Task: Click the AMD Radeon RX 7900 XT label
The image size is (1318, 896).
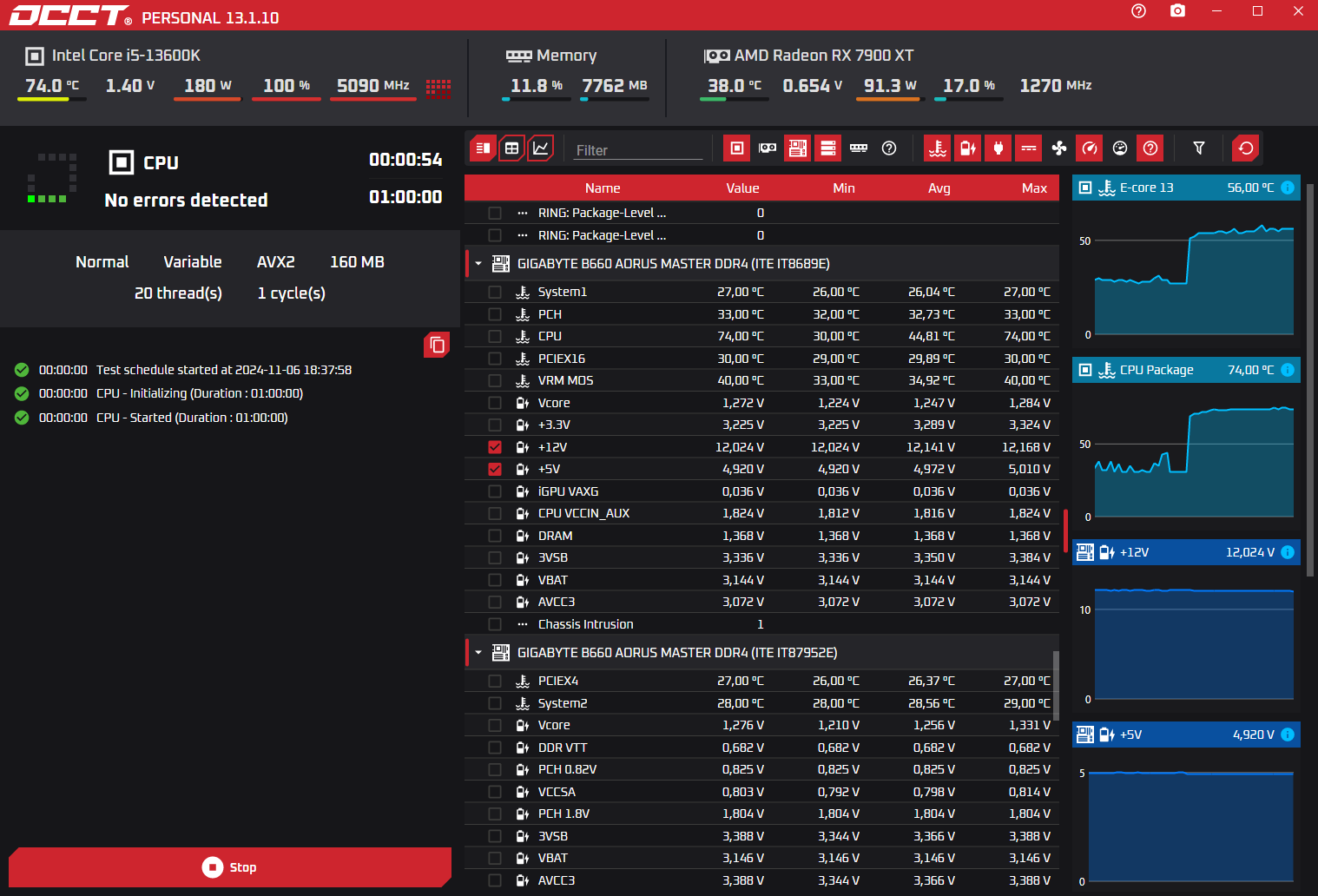Action: (824, 56)
